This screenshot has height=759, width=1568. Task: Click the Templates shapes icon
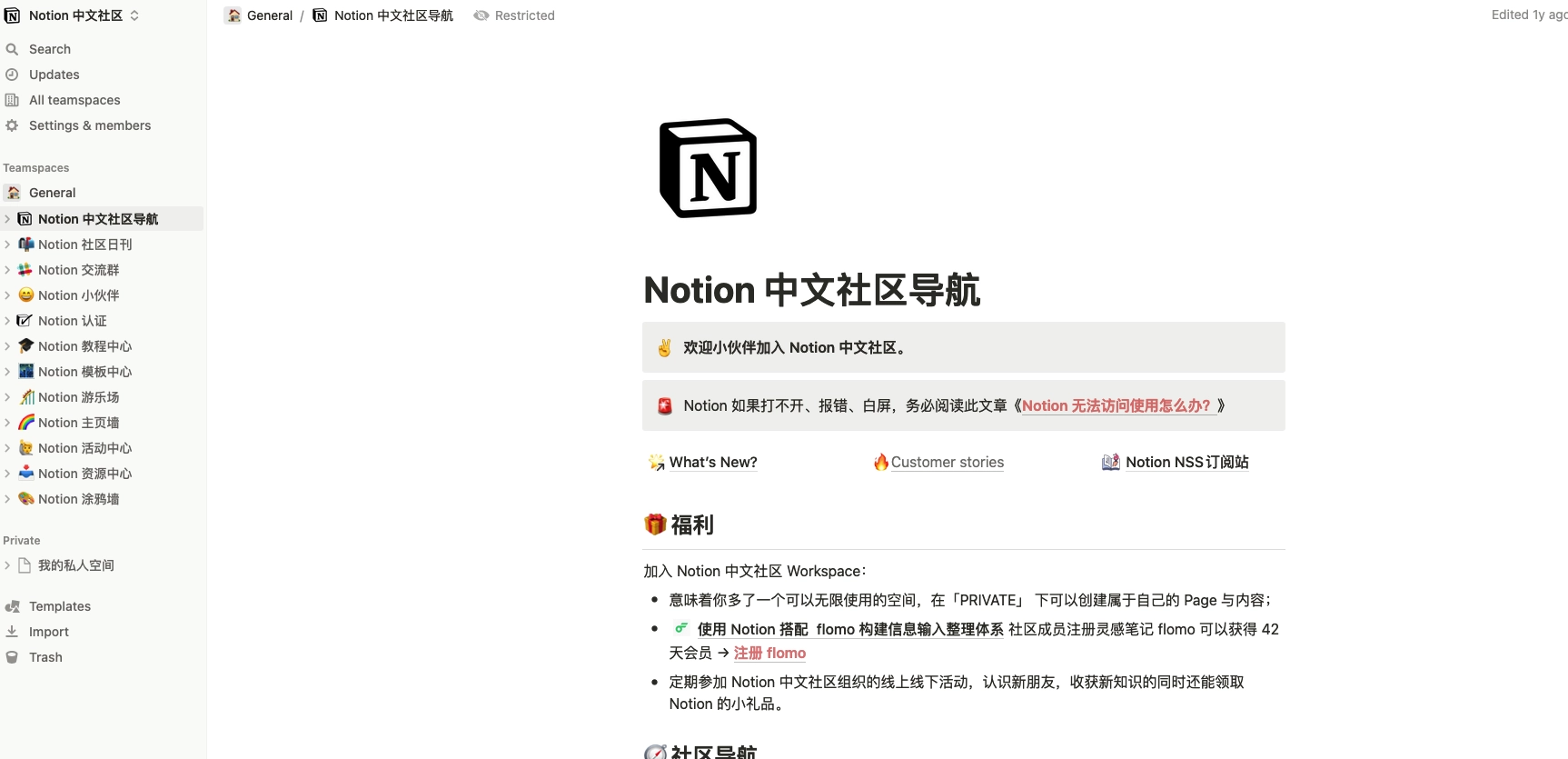coord(12,606)
